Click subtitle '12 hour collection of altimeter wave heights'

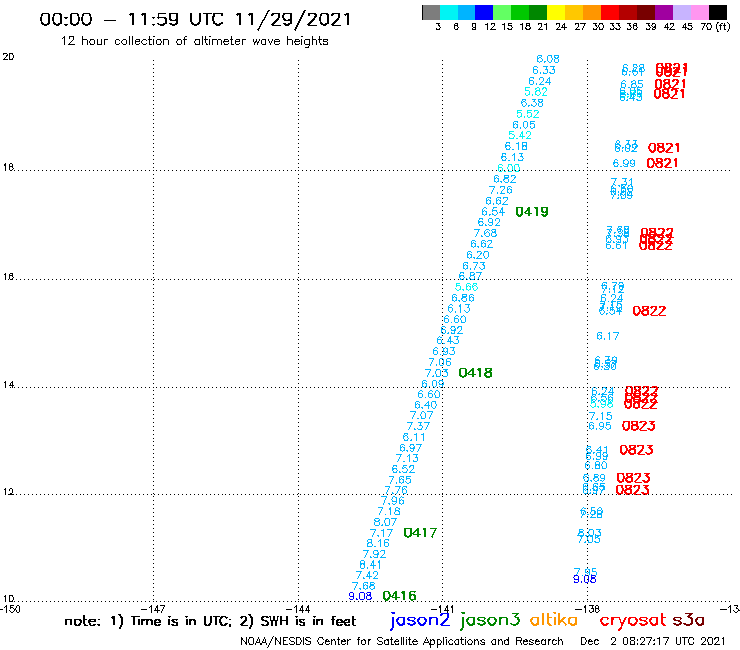194,41
